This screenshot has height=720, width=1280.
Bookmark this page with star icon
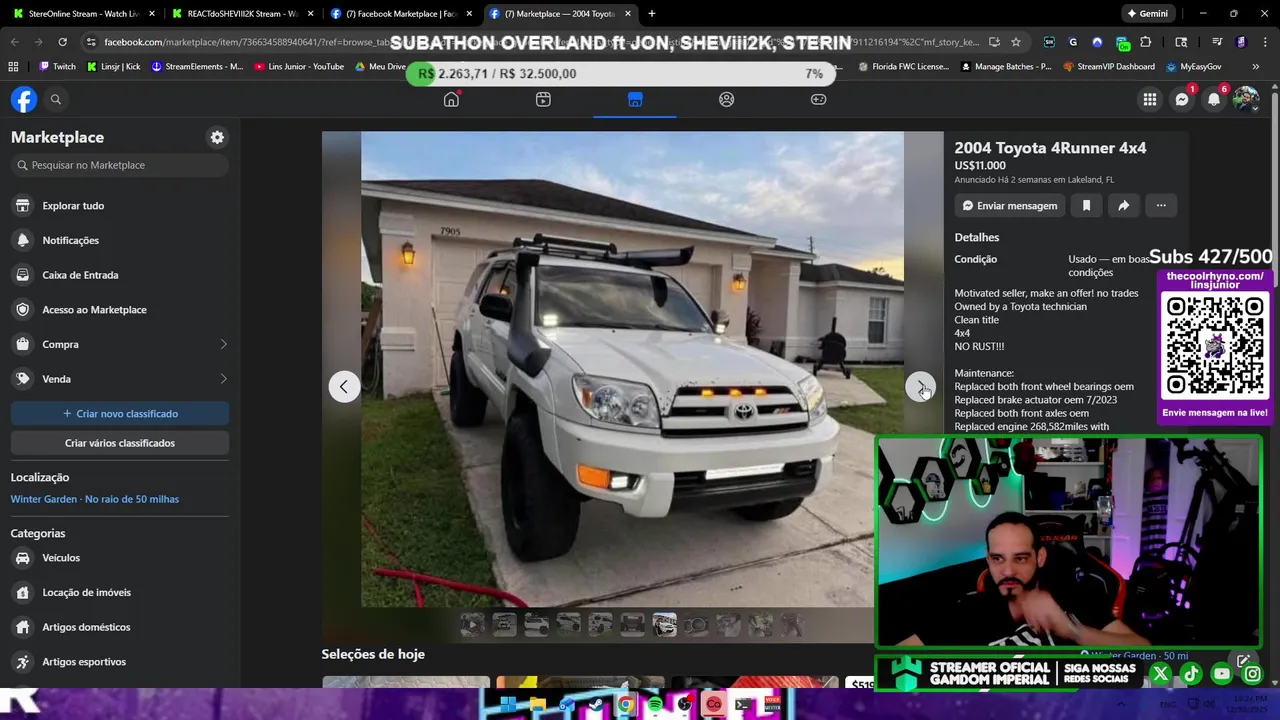pos(1016,42)
